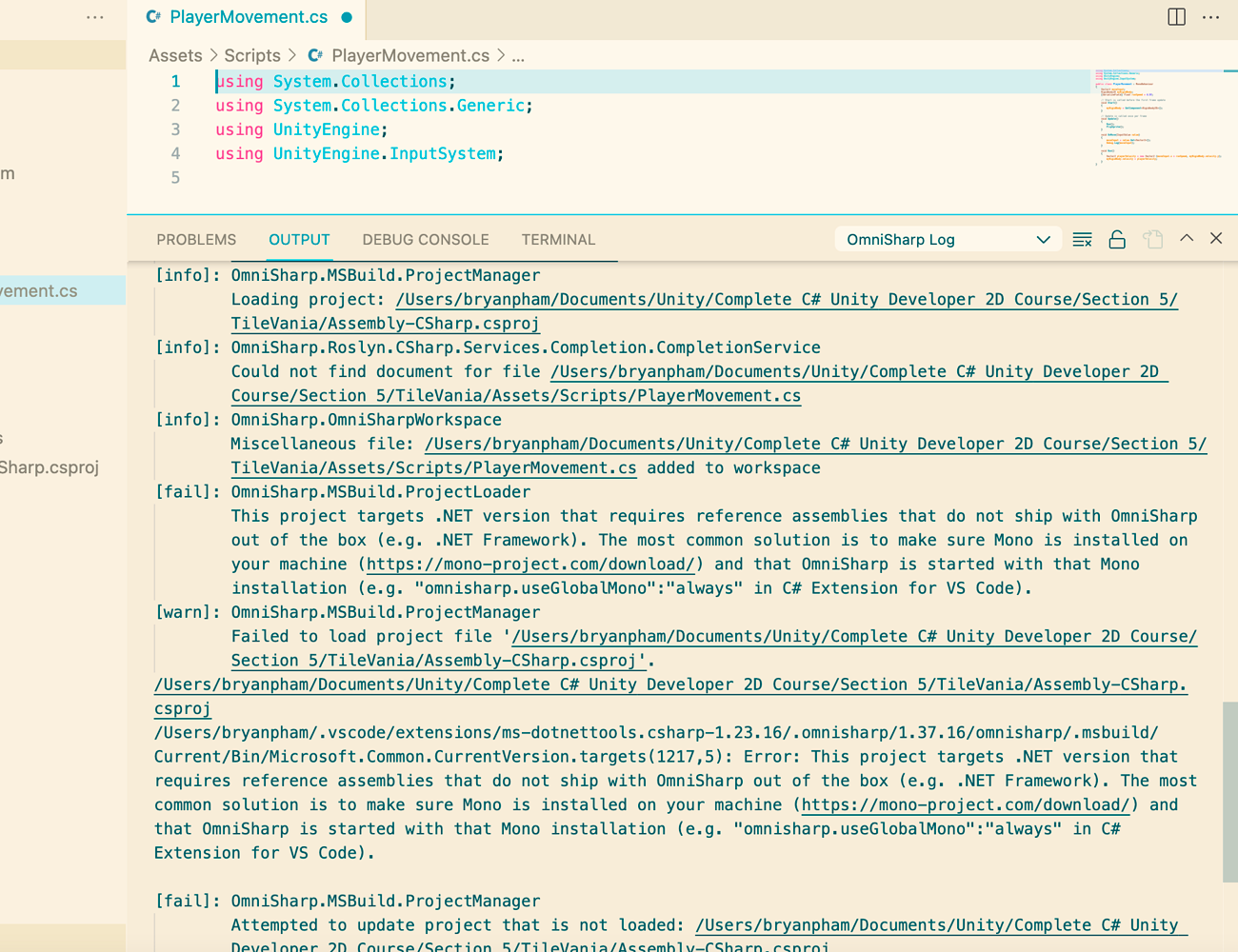This screenshot has width=1238, height=952.
Task: Open the mono-project download link
Action: click(529, 564)
